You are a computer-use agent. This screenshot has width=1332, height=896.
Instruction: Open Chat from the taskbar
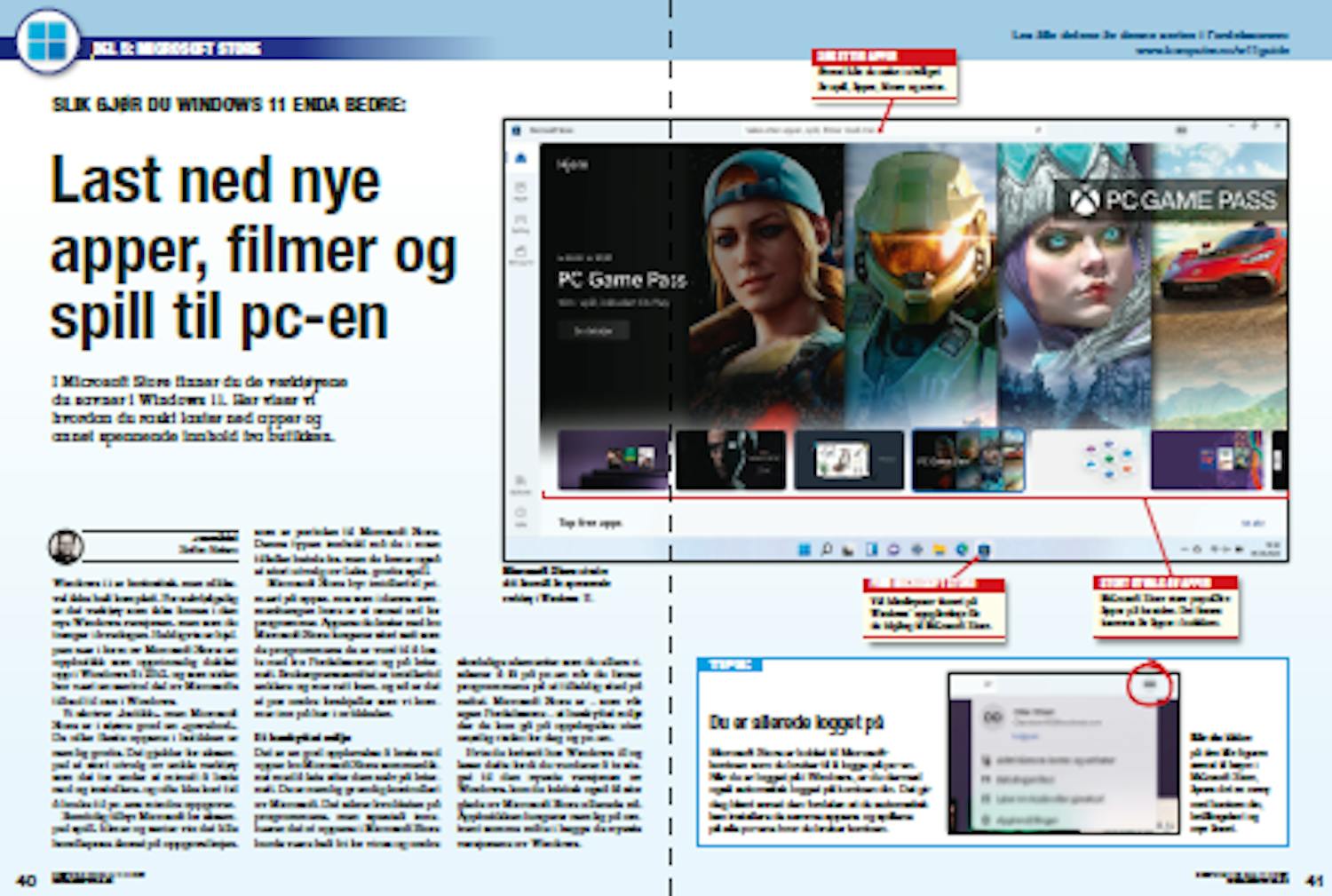click(894, 550)
